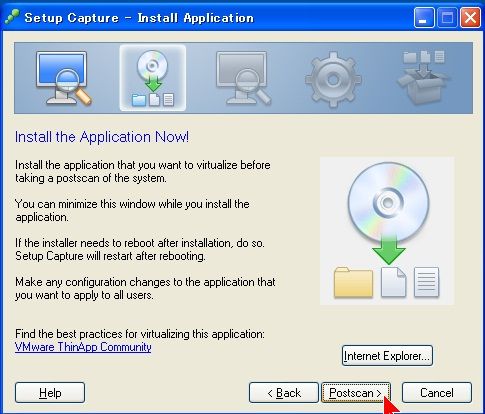Go back with the Back button
This screenshot has width=485, height=414.
coord(284,393)
